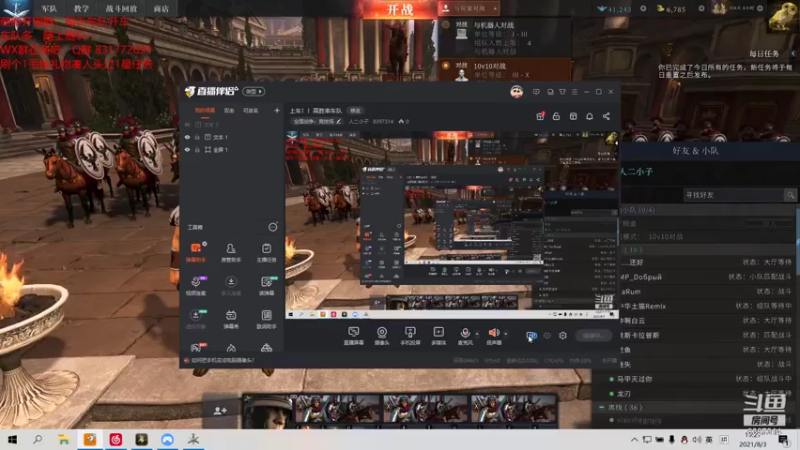
Task: Open Windows taskbar search
Action: point(38,439)
